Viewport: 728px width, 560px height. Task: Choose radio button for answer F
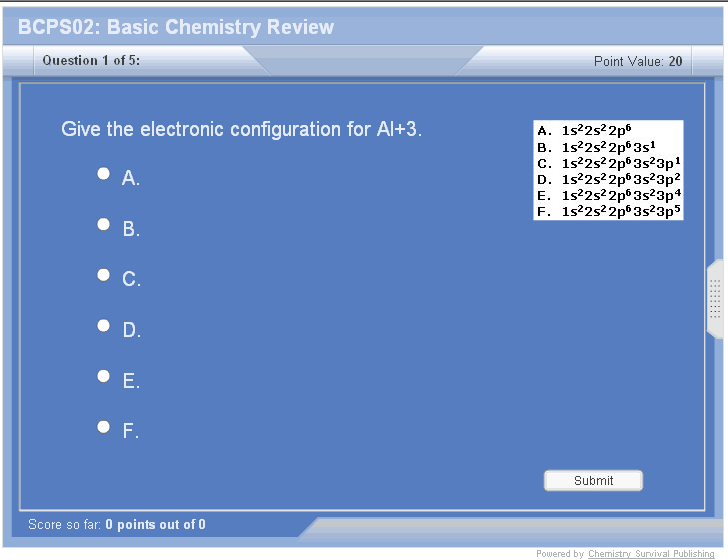coord(104,427)
